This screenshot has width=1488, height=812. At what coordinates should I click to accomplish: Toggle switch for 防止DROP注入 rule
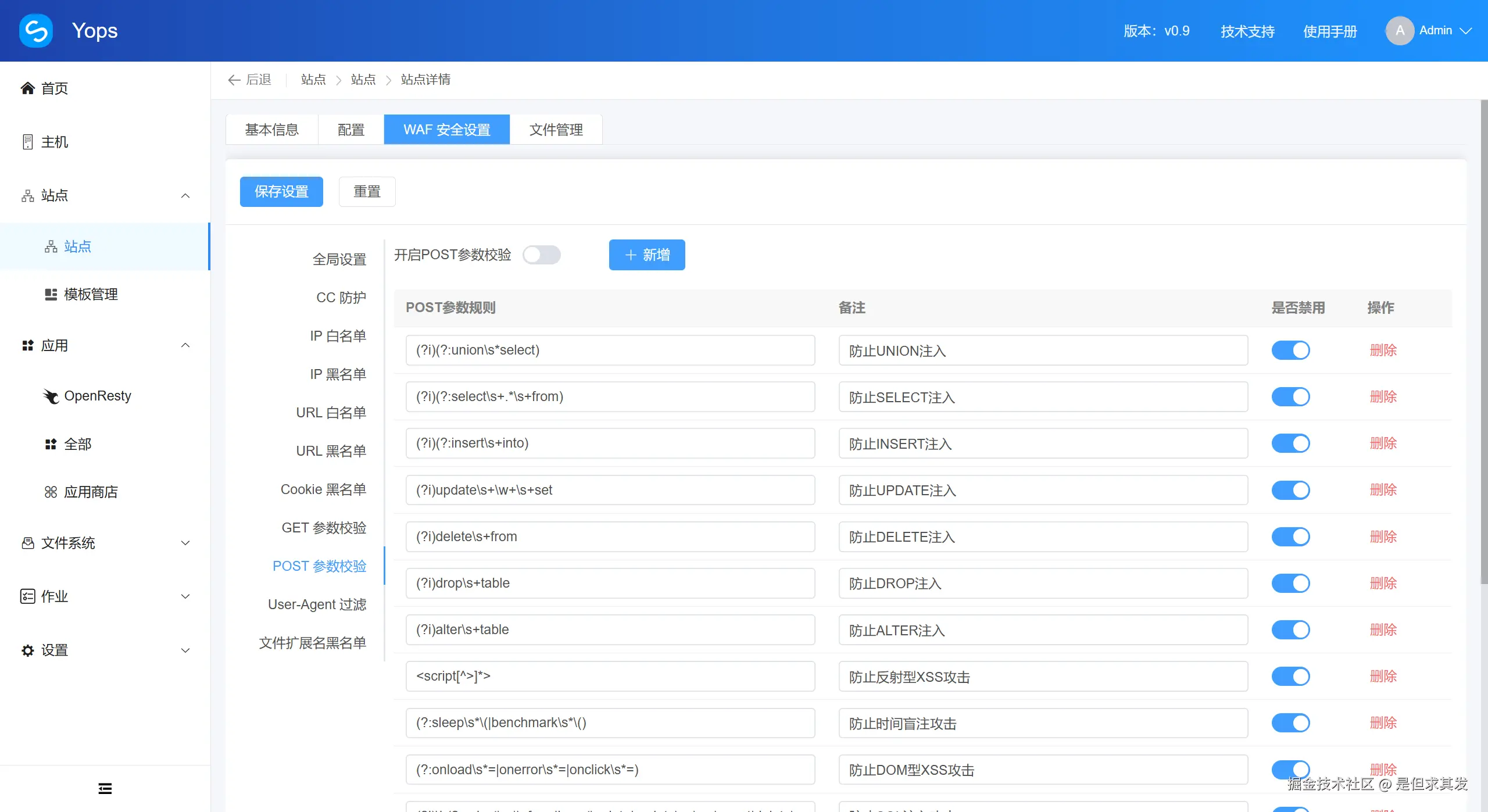click(1290, 583)
